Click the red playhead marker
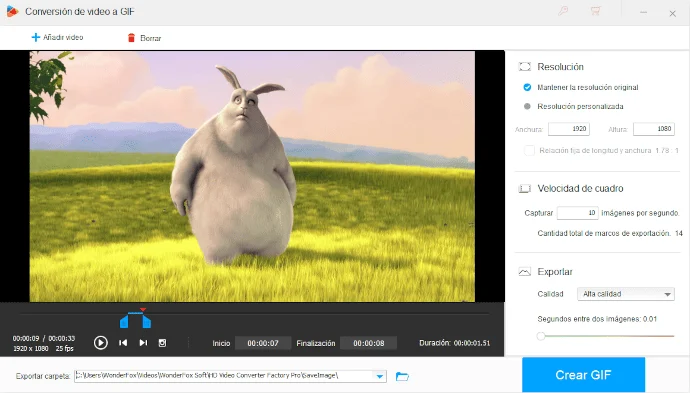690x393 pixels. pyautogui.click(x=143, y=310)
